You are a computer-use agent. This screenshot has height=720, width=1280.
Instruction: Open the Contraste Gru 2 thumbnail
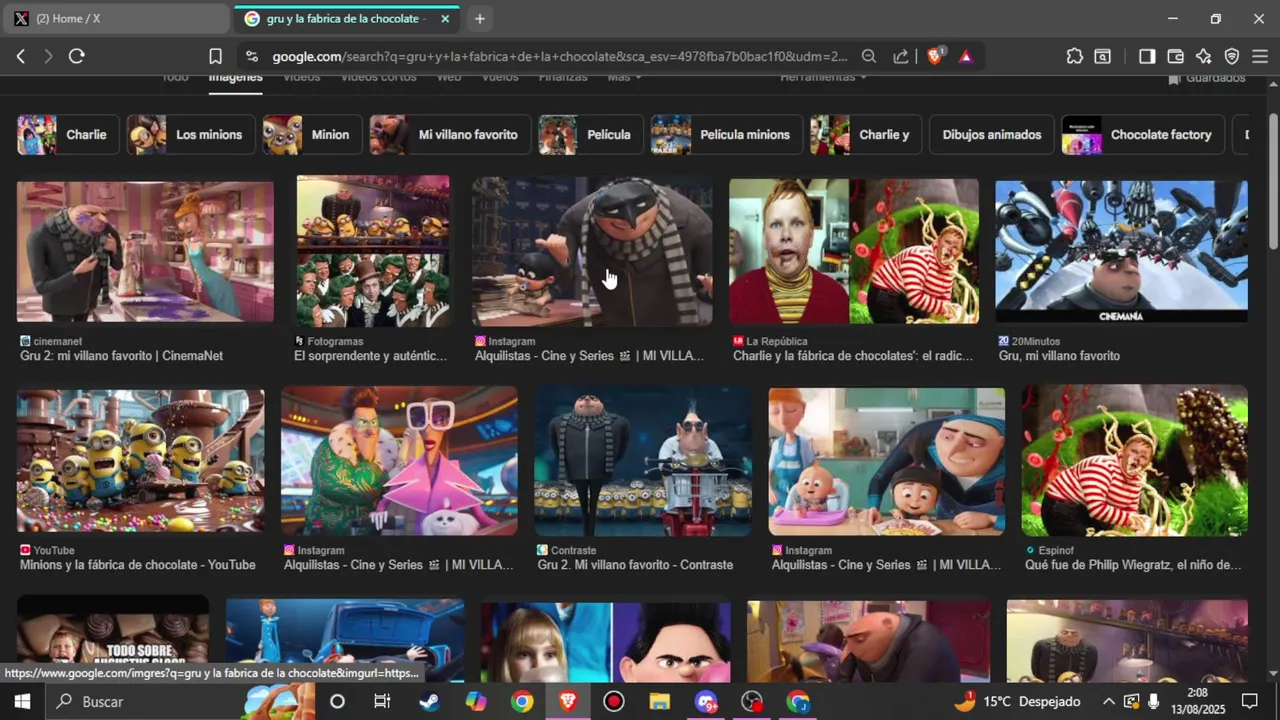point(643,461)
